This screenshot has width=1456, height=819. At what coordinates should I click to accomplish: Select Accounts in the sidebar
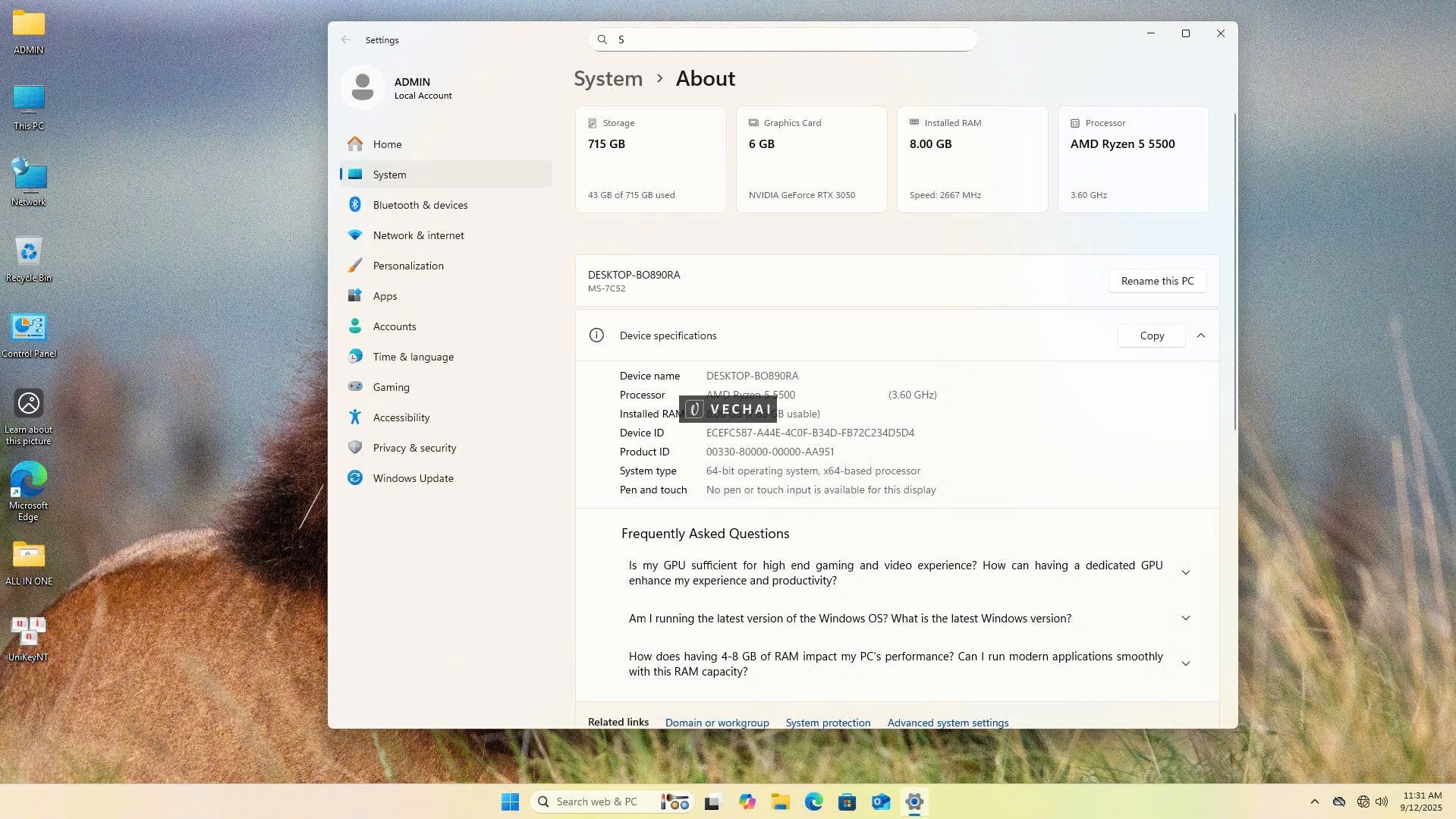tap(394, 326)
